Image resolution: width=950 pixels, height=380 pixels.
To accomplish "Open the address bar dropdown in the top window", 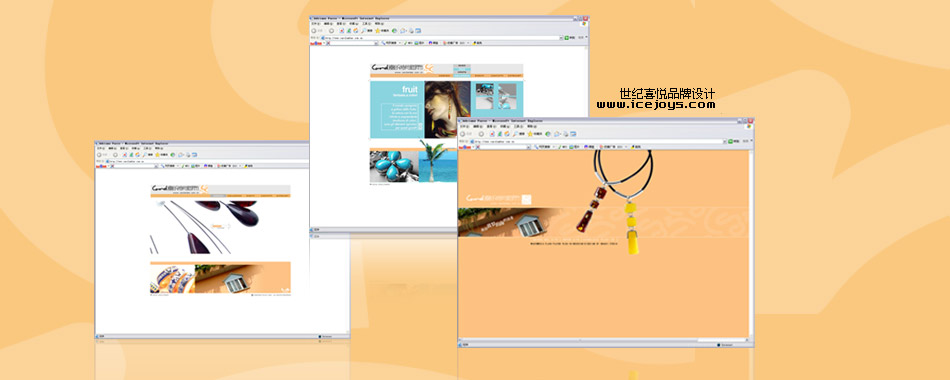I will click(x=561, y=38).
